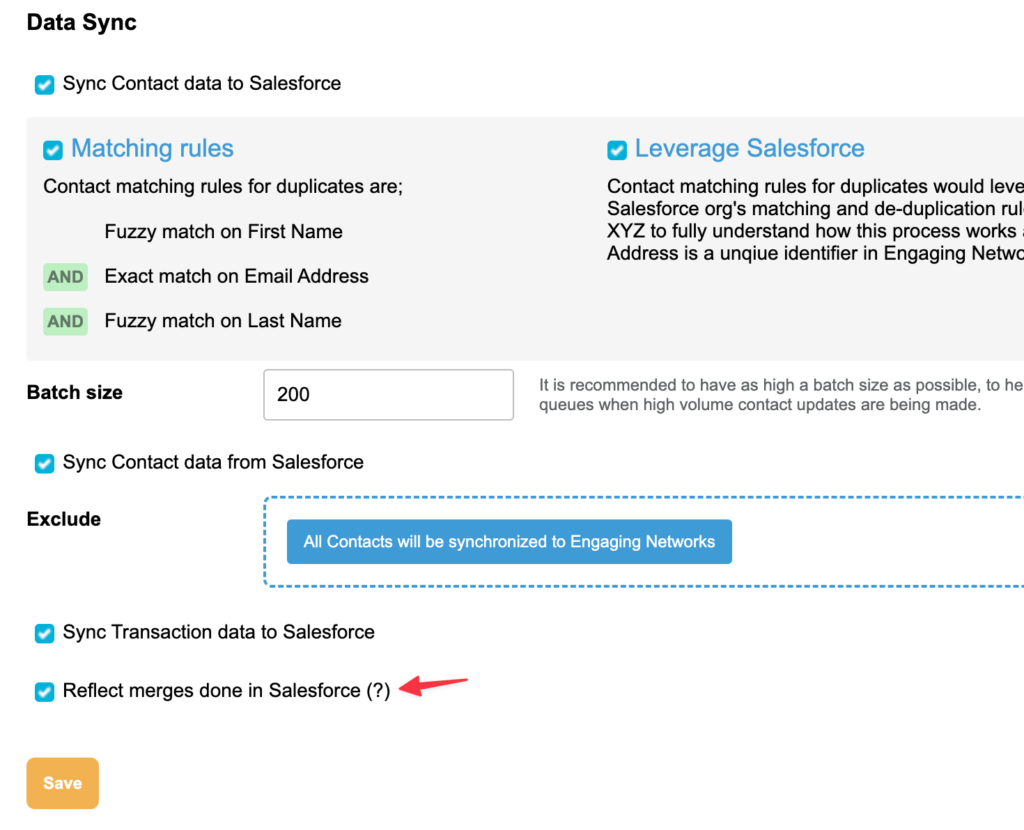
Task: Click the Batch size input field
Action: coord(388,395)
